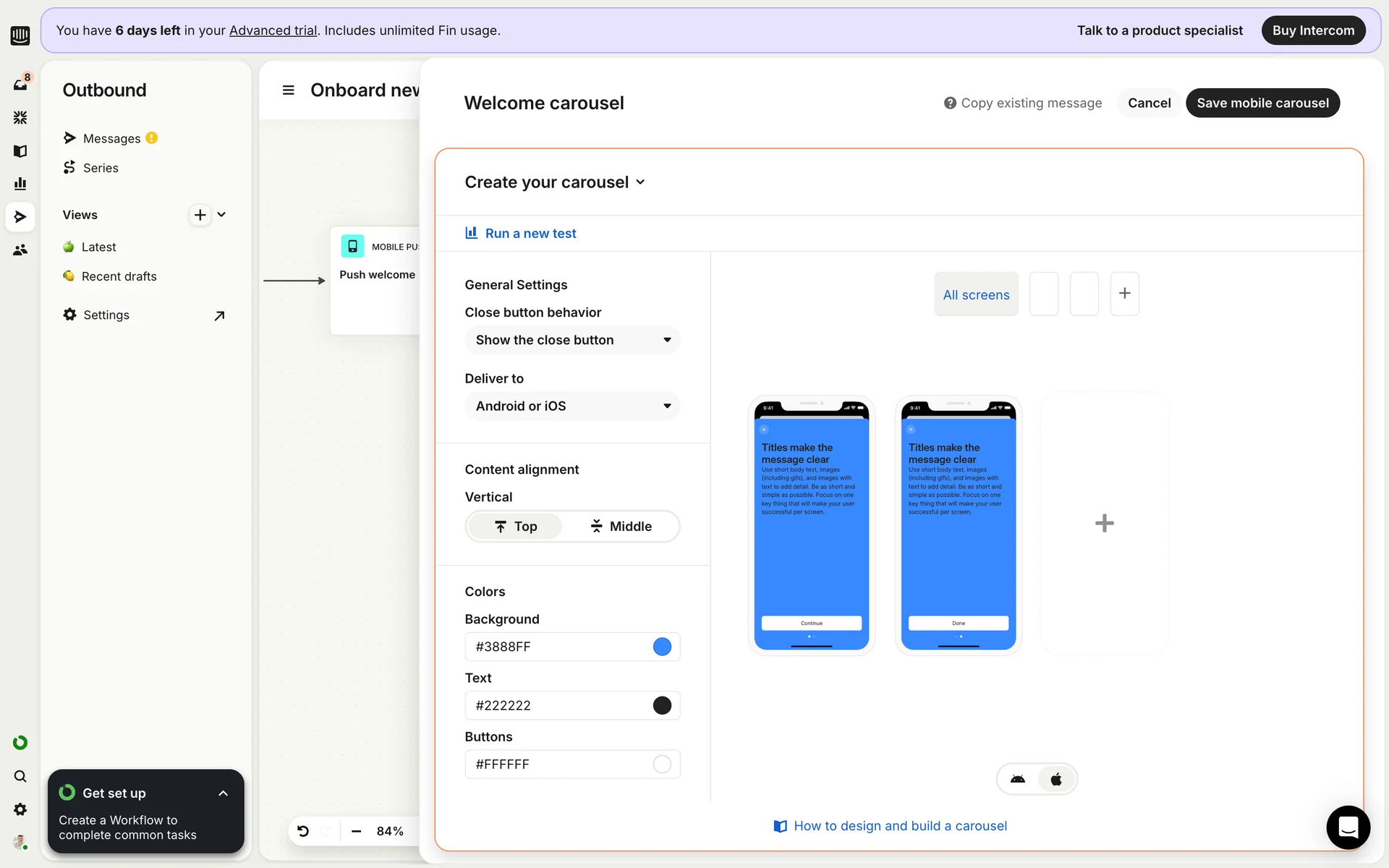Open the Close button behavior dropdown

(x=572, y=340)
